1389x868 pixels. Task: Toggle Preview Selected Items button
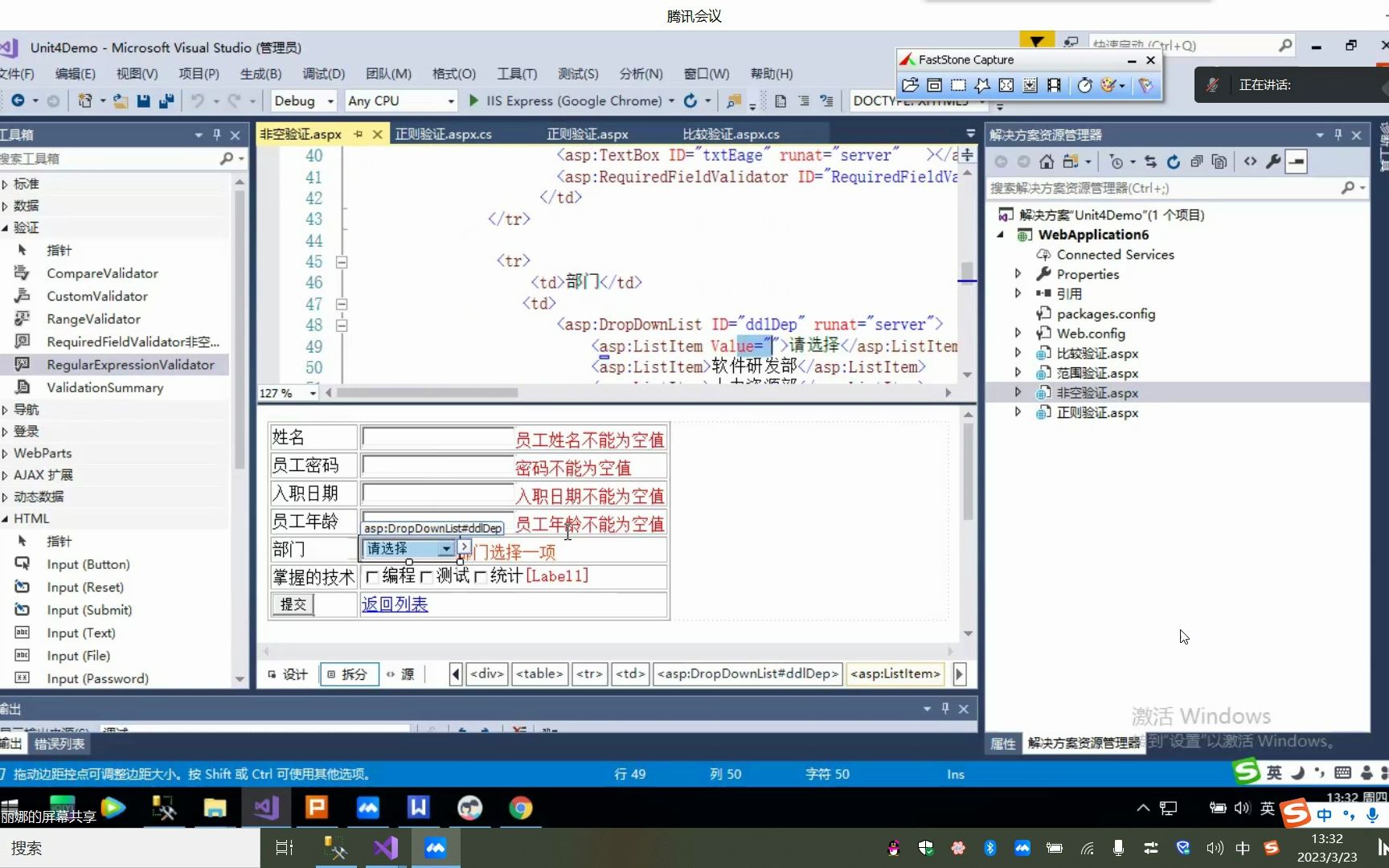coord(1297,162)
